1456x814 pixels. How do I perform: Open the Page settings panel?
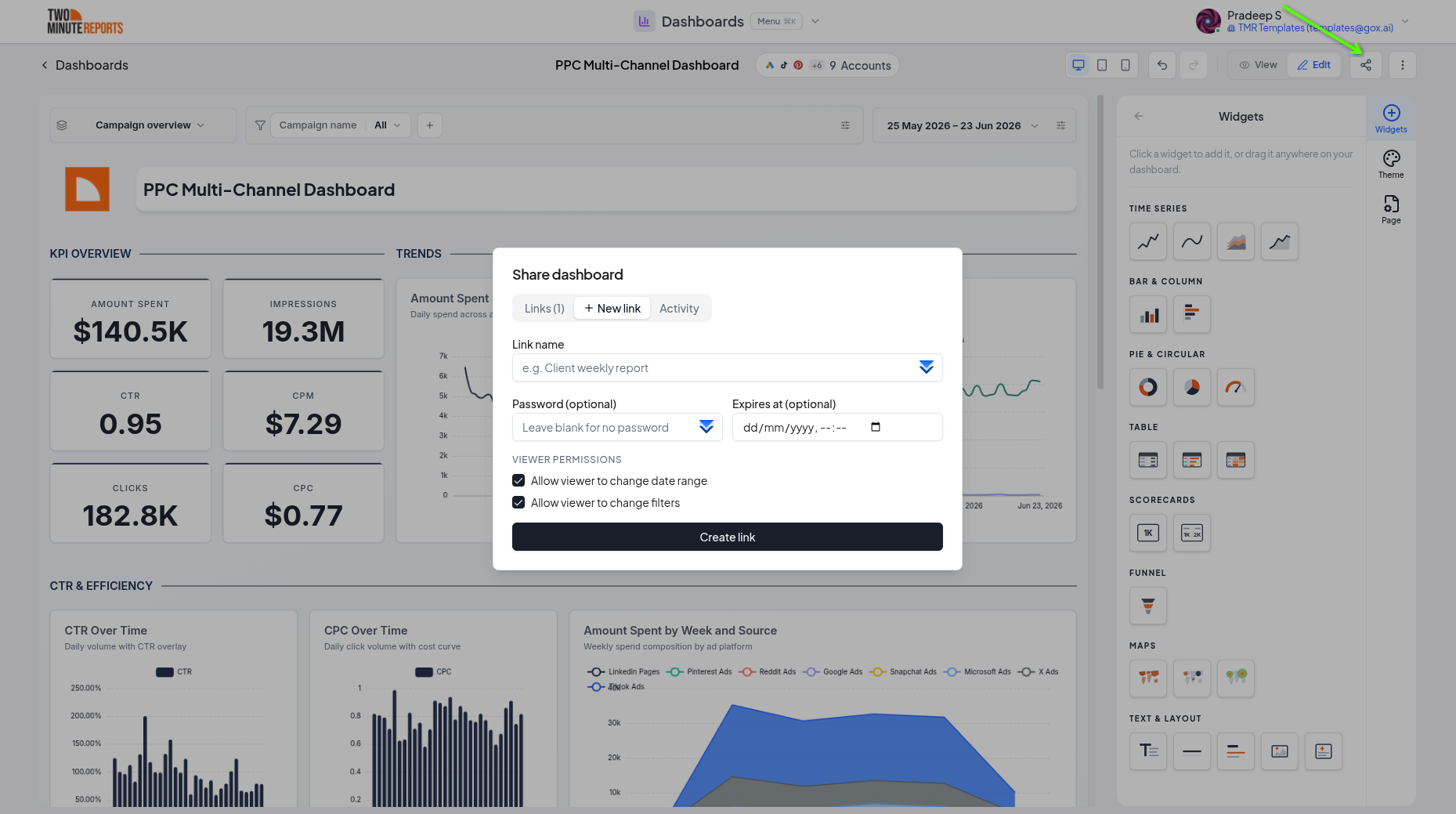pyautogui.click(x=1391, y=209)
